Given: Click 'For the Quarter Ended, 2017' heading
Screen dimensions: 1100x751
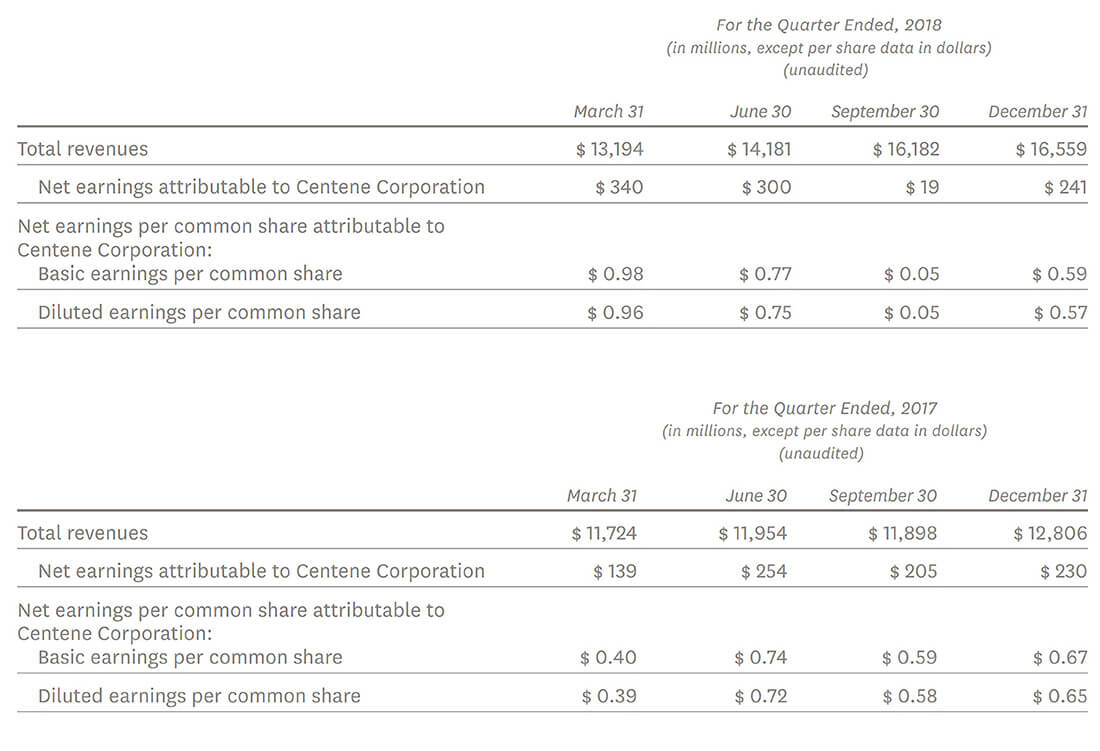Looking at the screenshot, I should [825, 408].
